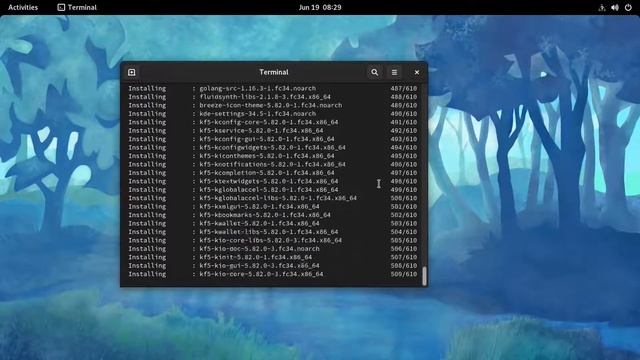The image size is (640, 360).
Task: Click the breeze-icon-theme package line
Action: (273, 105)
